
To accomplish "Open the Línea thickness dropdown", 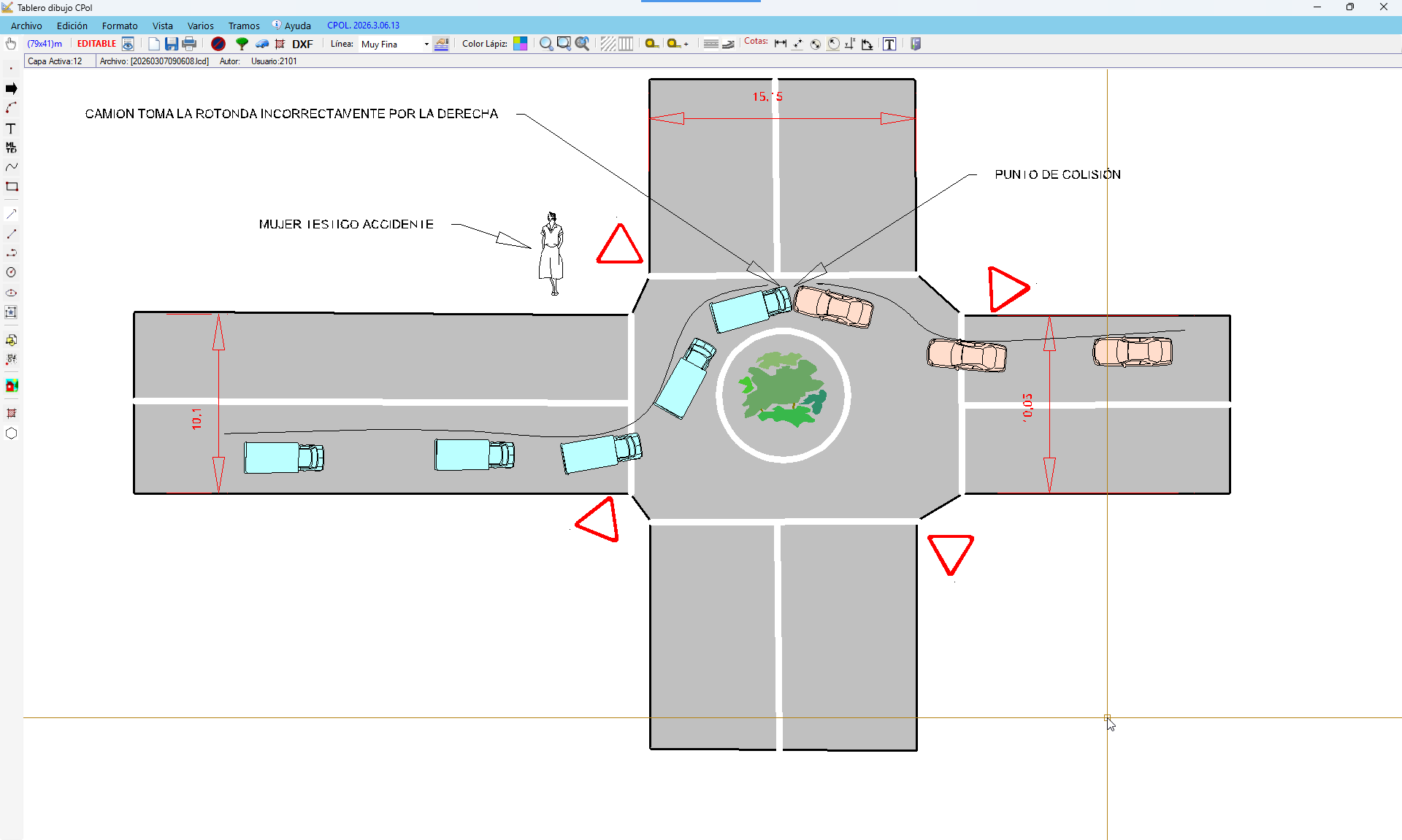I will (426, 44).
